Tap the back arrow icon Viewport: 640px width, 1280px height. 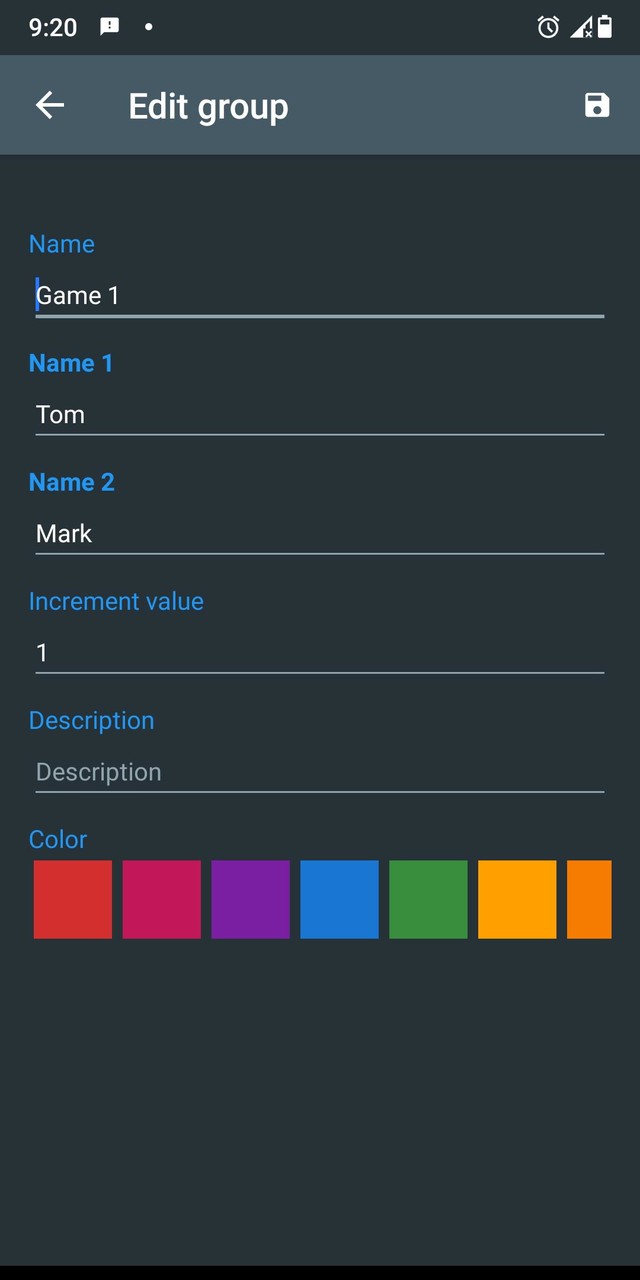[49, 105]
